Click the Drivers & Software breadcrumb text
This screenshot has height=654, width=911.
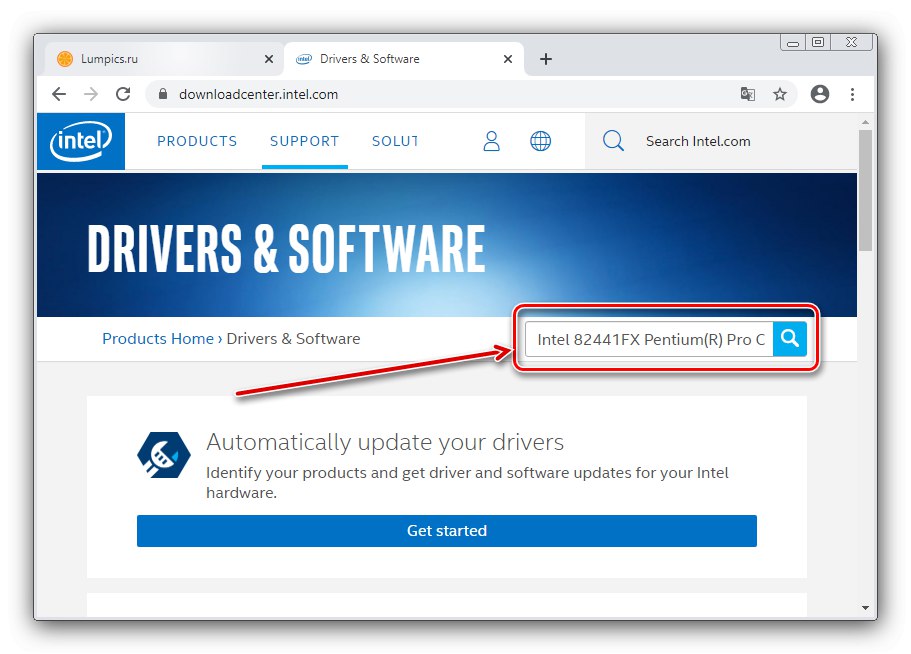(x=293, y=339)
